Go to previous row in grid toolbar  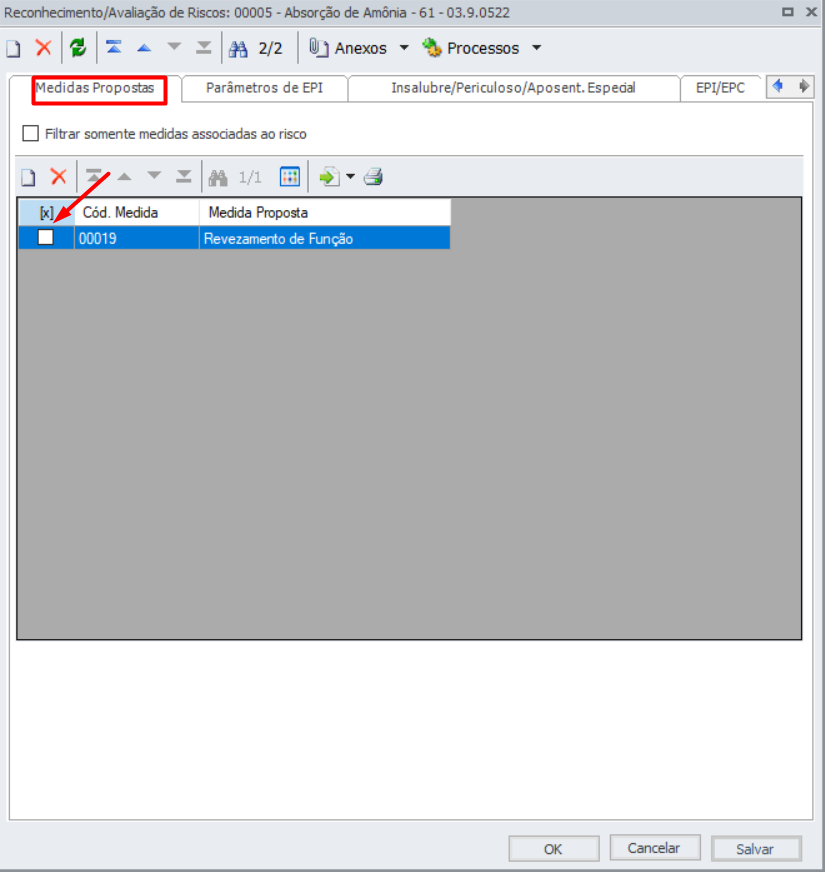[x=124, y=177]
